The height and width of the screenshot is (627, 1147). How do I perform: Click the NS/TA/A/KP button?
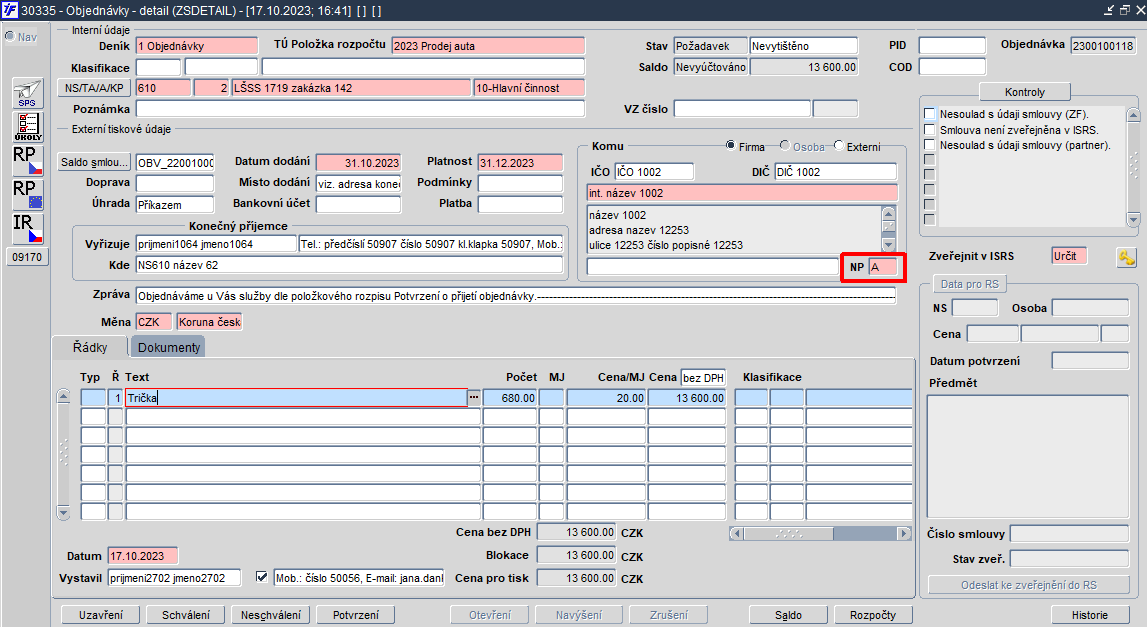[94, 88]
